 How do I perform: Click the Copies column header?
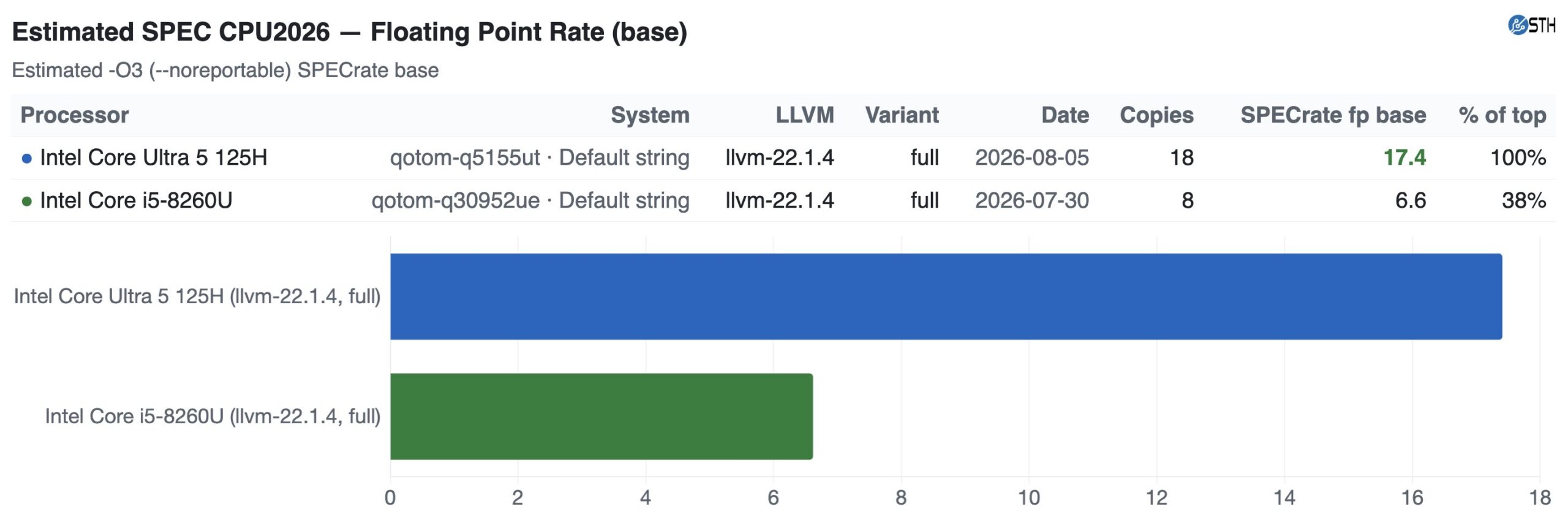[1156, 115]
